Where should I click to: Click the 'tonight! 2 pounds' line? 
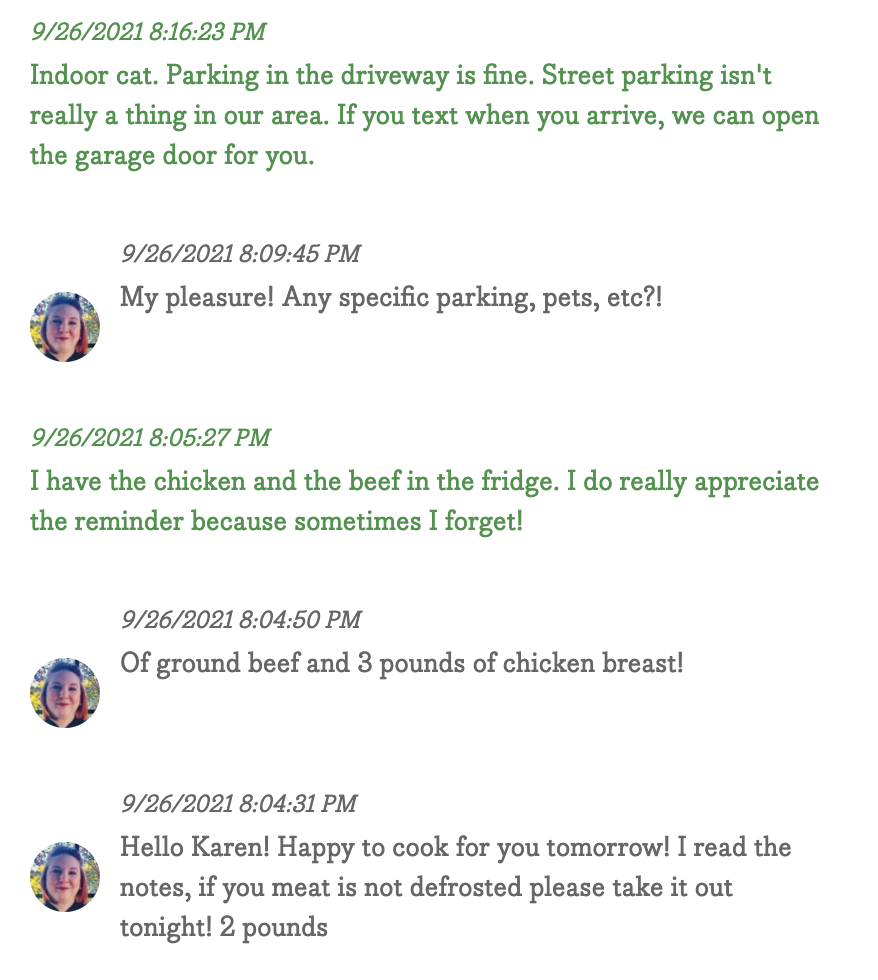(x=224, y=928)
